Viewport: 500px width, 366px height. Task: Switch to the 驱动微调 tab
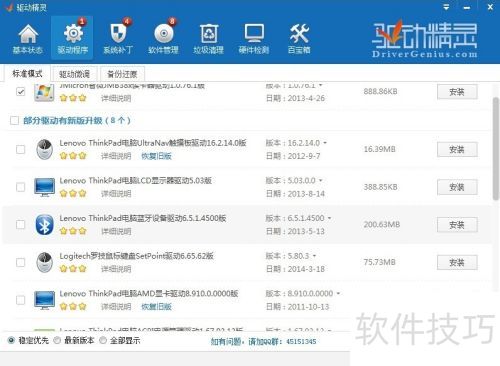75,74
